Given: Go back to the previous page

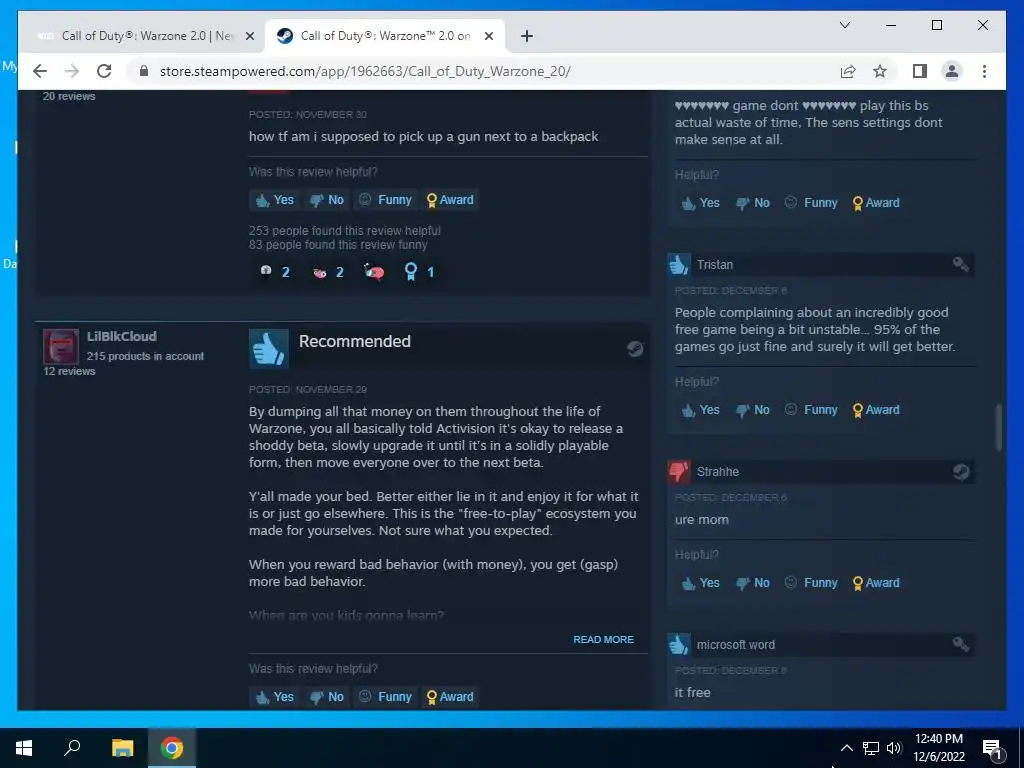Looking at the screenshot, I should [x=40, y=71].
